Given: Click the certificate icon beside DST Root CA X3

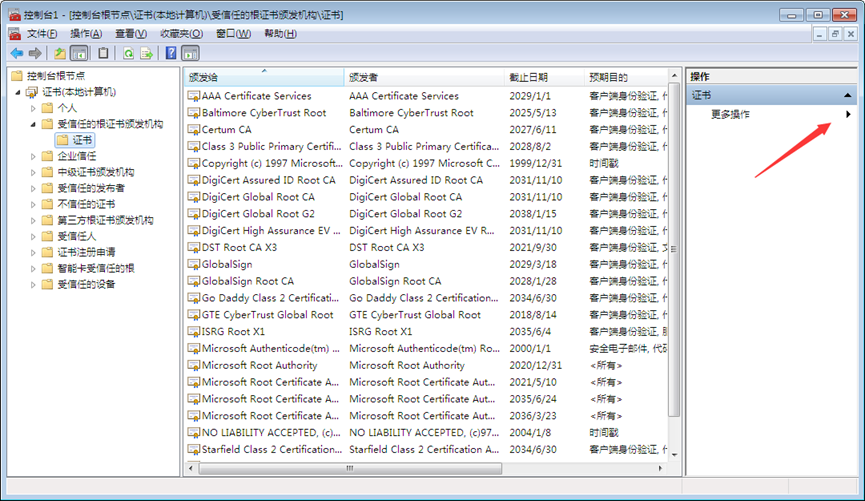Looking at the screenshot, I should [x=194, y=248].
